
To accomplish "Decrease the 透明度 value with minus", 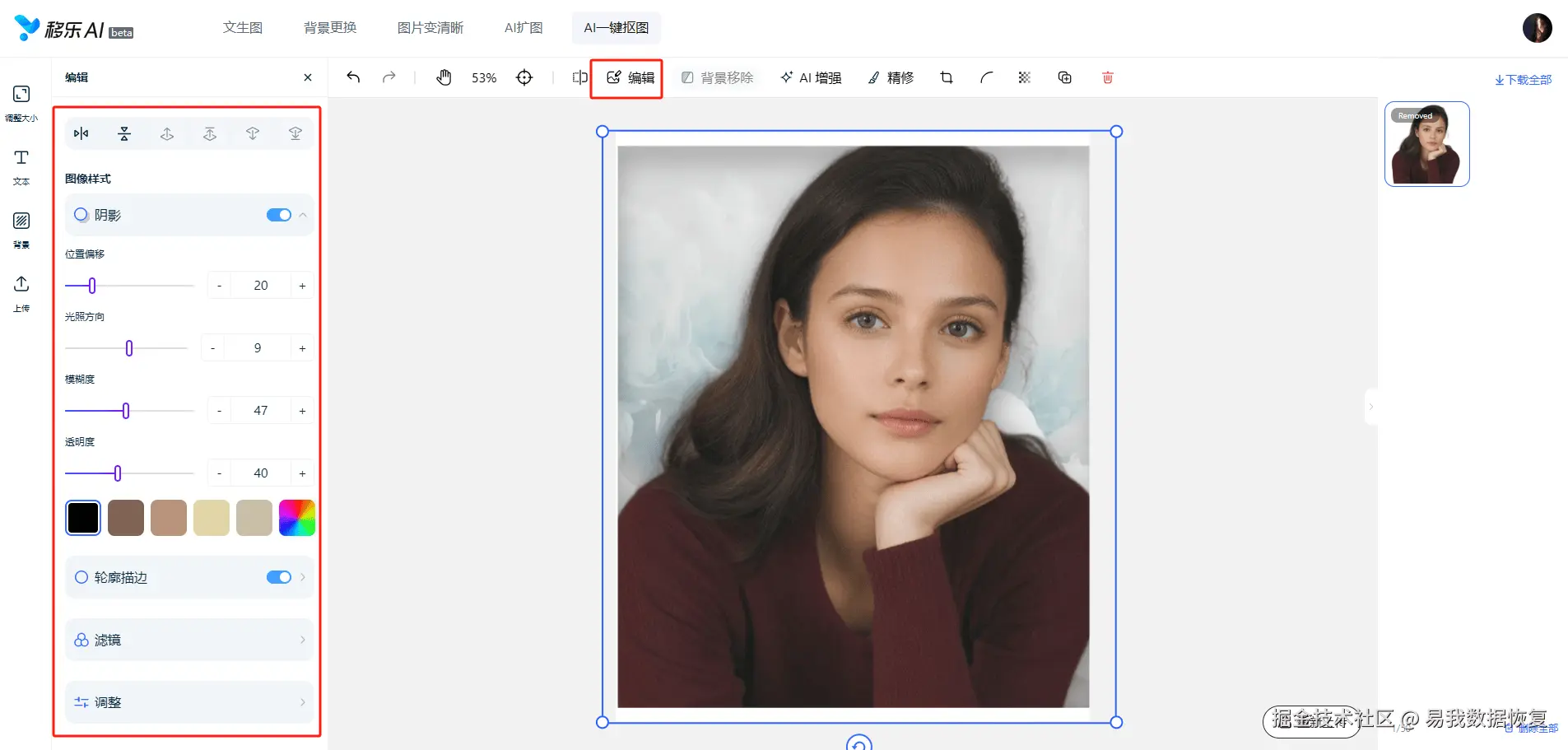I will 219,473.
